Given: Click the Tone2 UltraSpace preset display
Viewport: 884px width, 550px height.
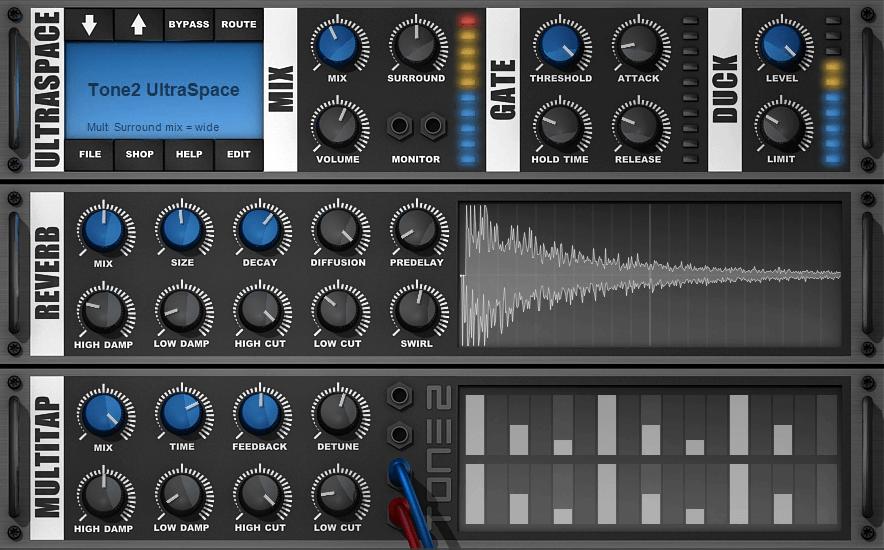Looking at the screenshot, I should pos(164,90).
